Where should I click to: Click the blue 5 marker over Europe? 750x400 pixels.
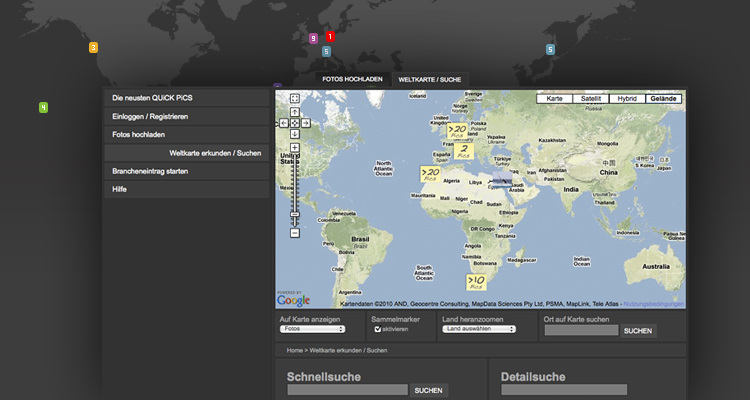click(326, 51)
